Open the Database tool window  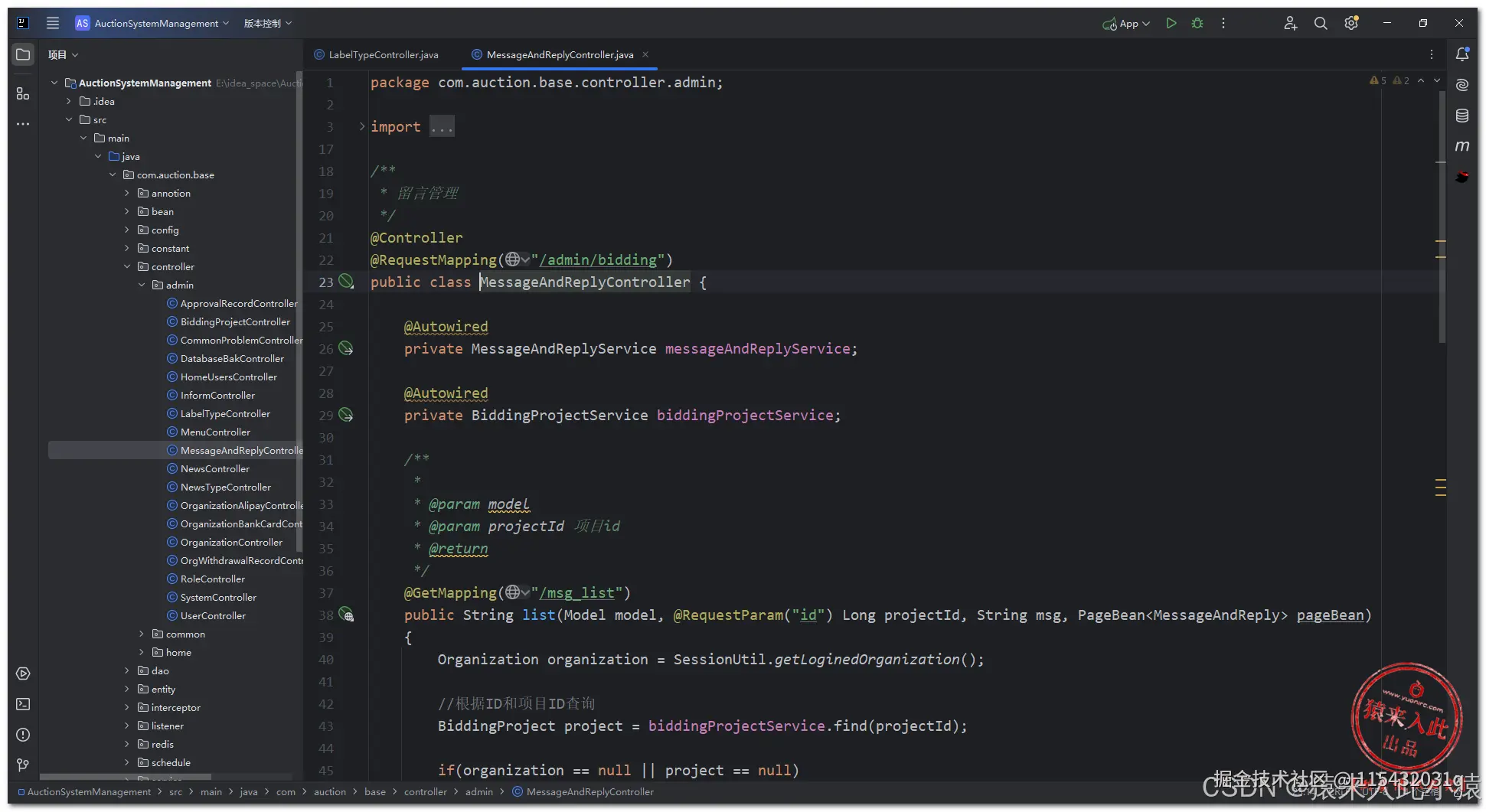pyautogui.click(x=1462, y=116)
